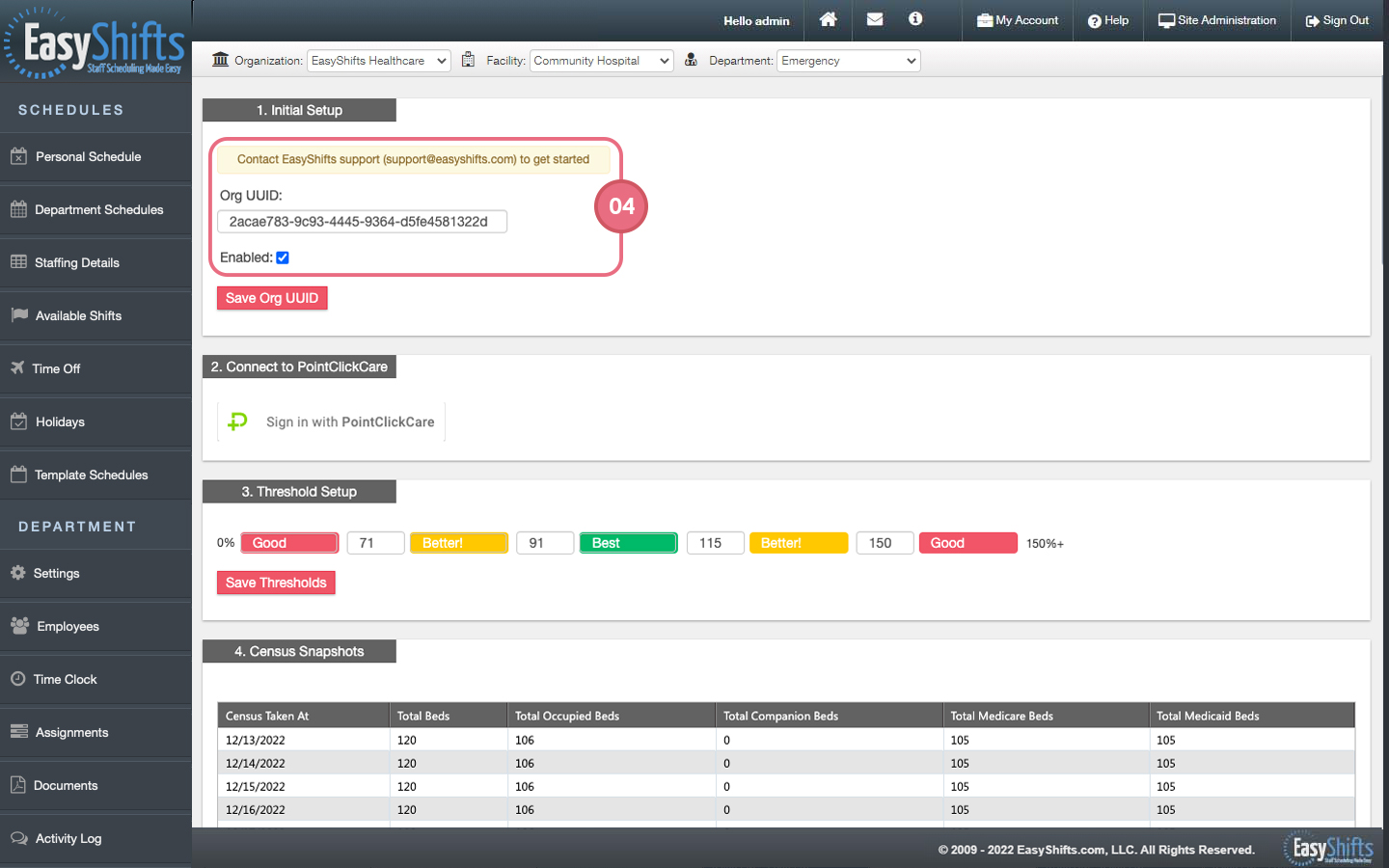The image size is (1389, 868).
Task: Click Census Taken At column header
Action: (x=304, y=716)
